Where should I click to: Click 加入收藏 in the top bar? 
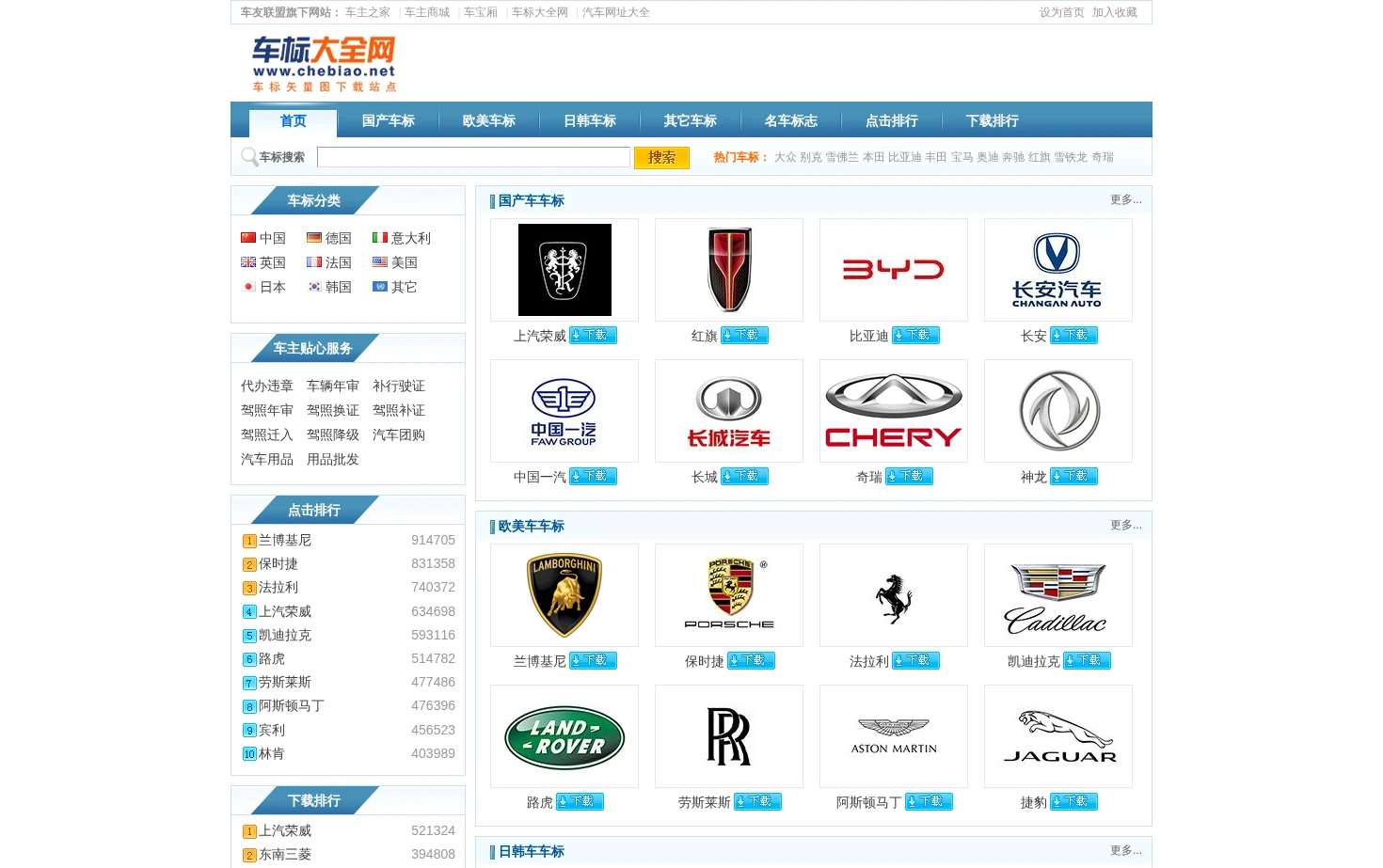1115,12
